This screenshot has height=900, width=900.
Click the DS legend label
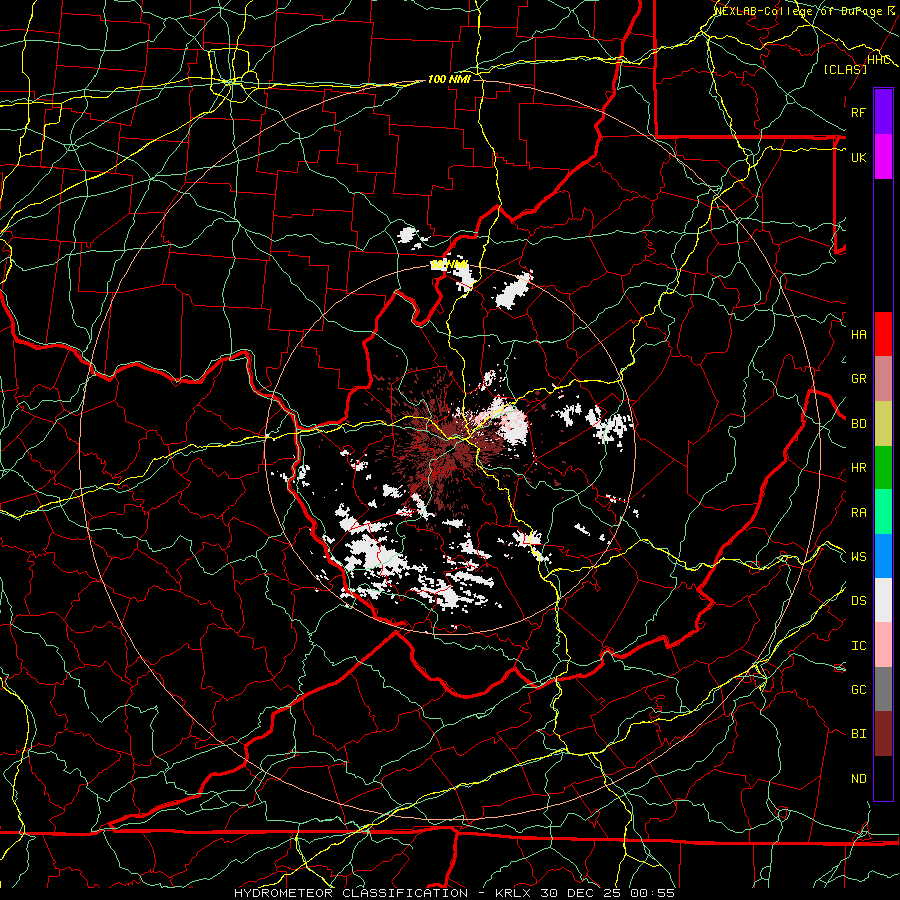[858, 601]
